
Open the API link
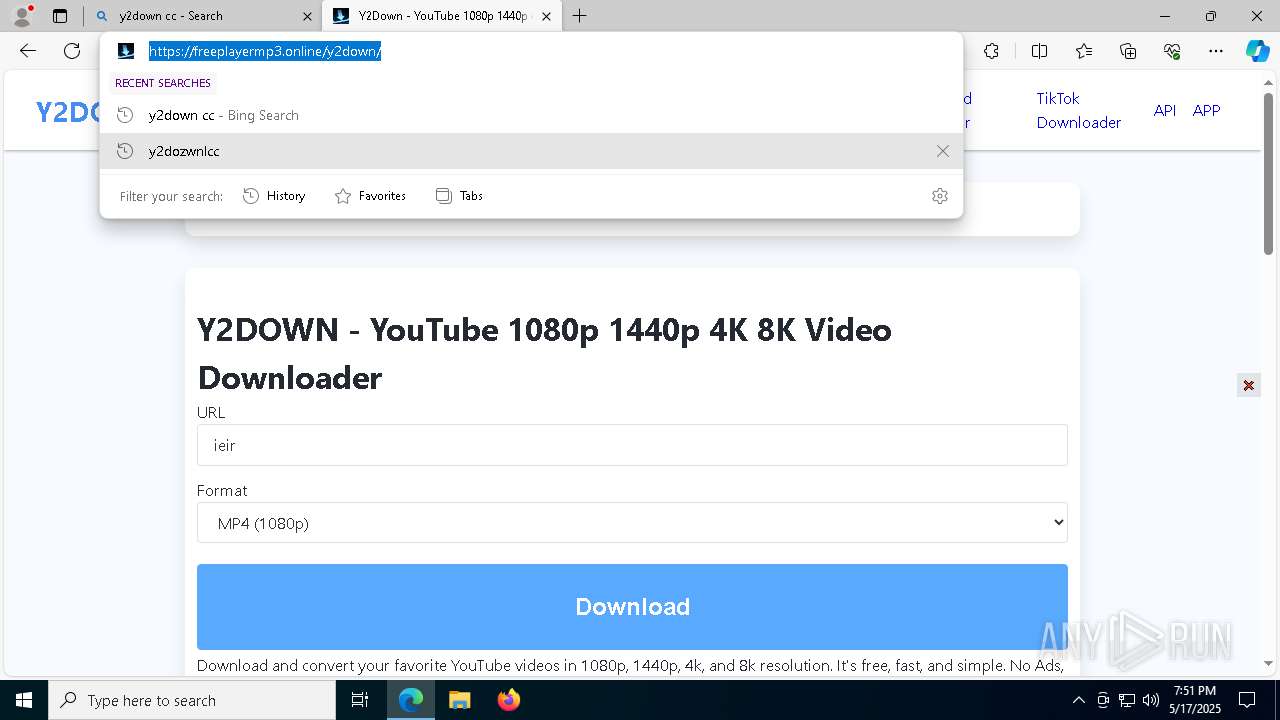point(1164,110)
